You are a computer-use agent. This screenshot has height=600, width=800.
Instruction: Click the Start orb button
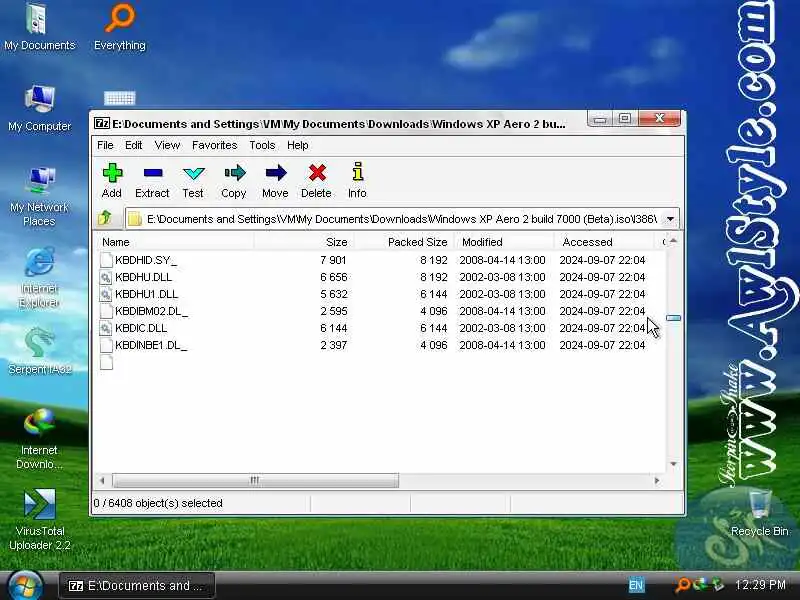24,586
